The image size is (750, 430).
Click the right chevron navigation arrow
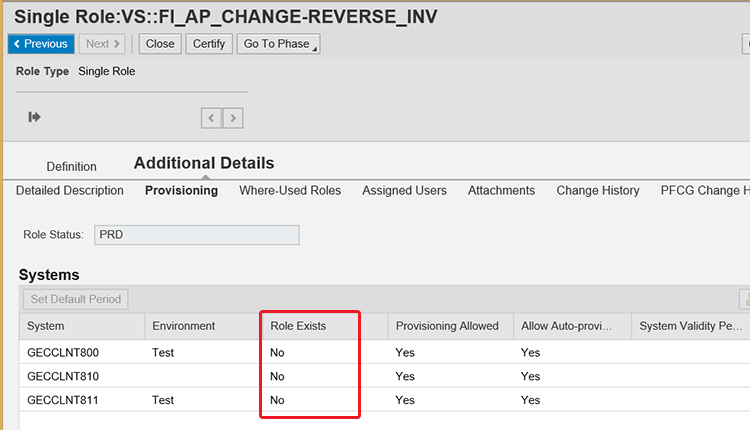tap(233, 118)
